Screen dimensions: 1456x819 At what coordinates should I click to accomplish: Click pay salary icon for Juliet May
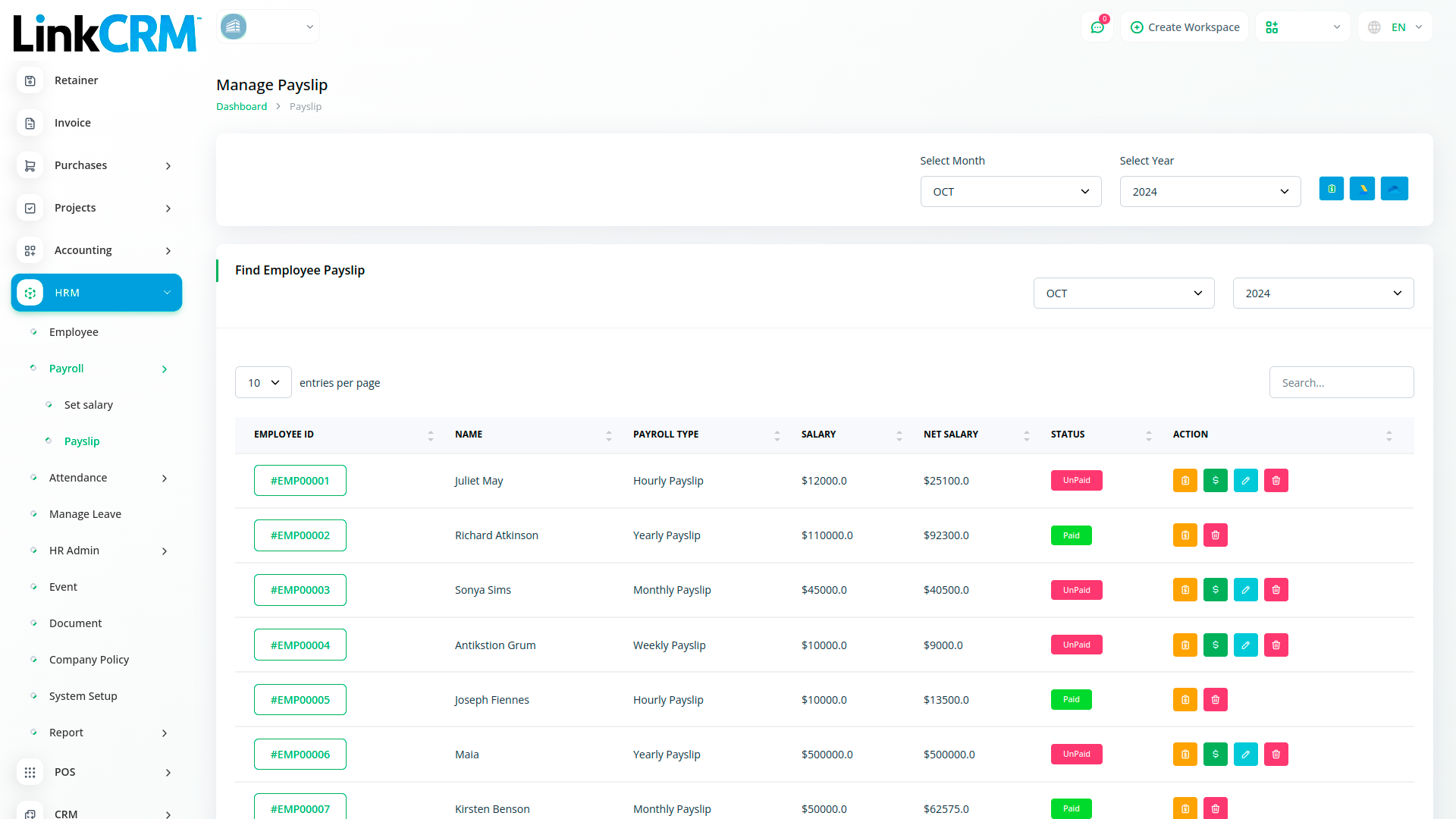coord(1215,481)
